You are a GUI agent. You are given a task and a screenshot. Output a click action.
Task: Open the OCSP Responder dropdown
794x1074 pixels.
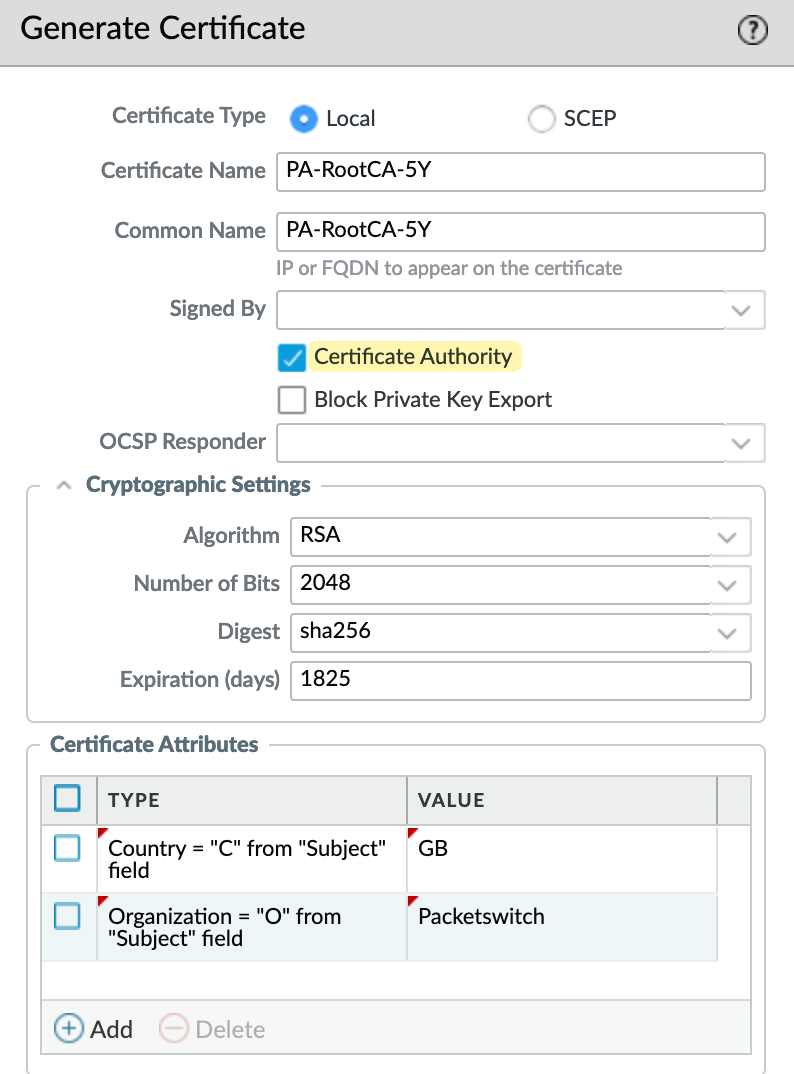pyautogui.click(x=740, y=442)
